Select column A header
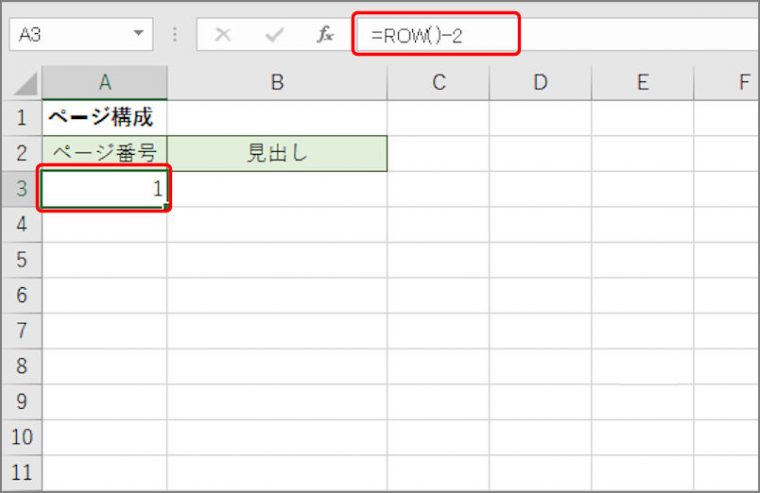 coord(105,83)
